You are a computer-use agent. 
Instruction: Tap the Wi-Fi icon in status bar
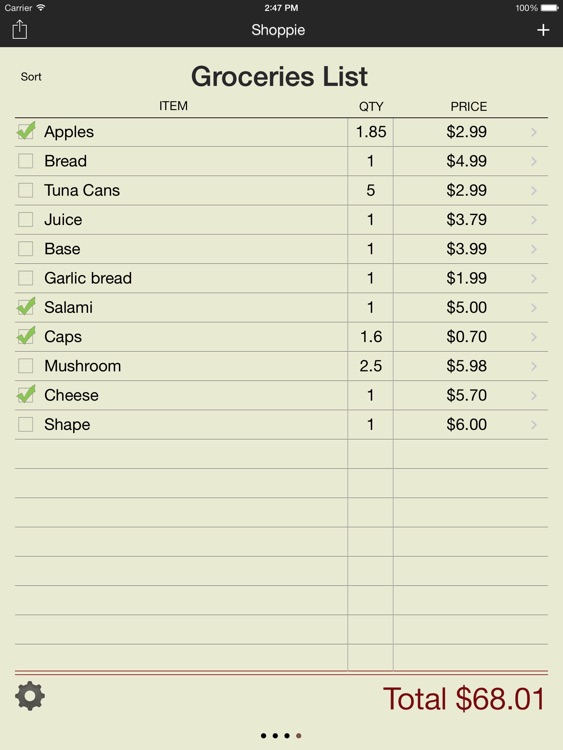(41, 8)
